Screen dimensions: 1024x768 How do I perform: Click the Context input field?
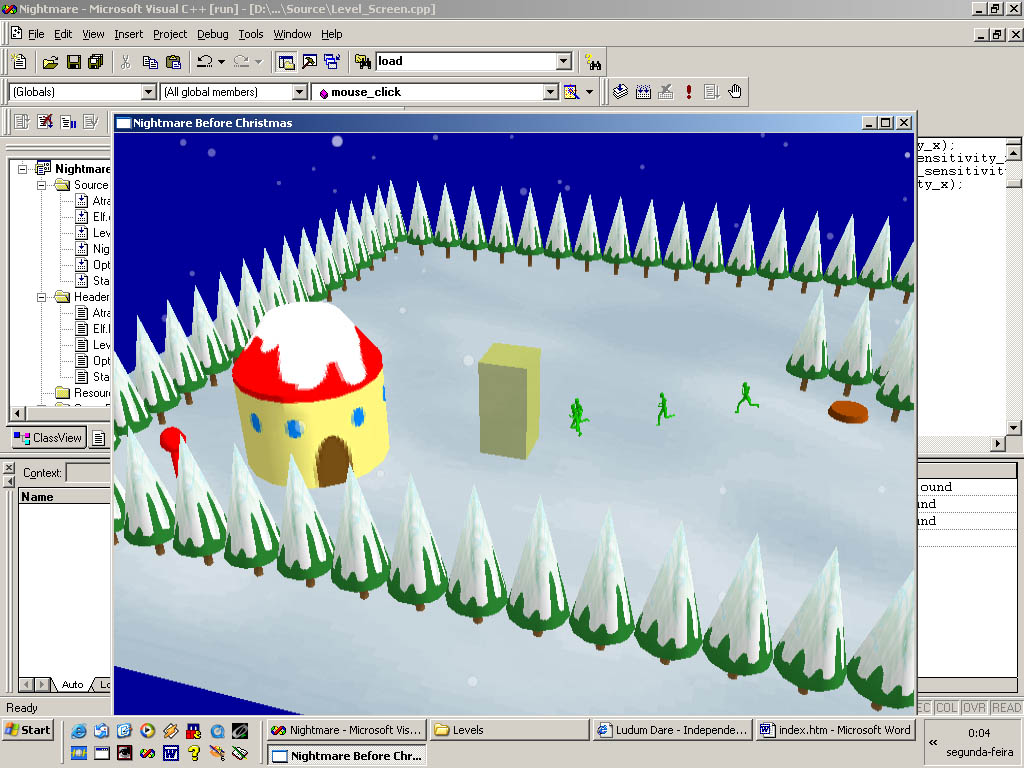tap(89, 473)
